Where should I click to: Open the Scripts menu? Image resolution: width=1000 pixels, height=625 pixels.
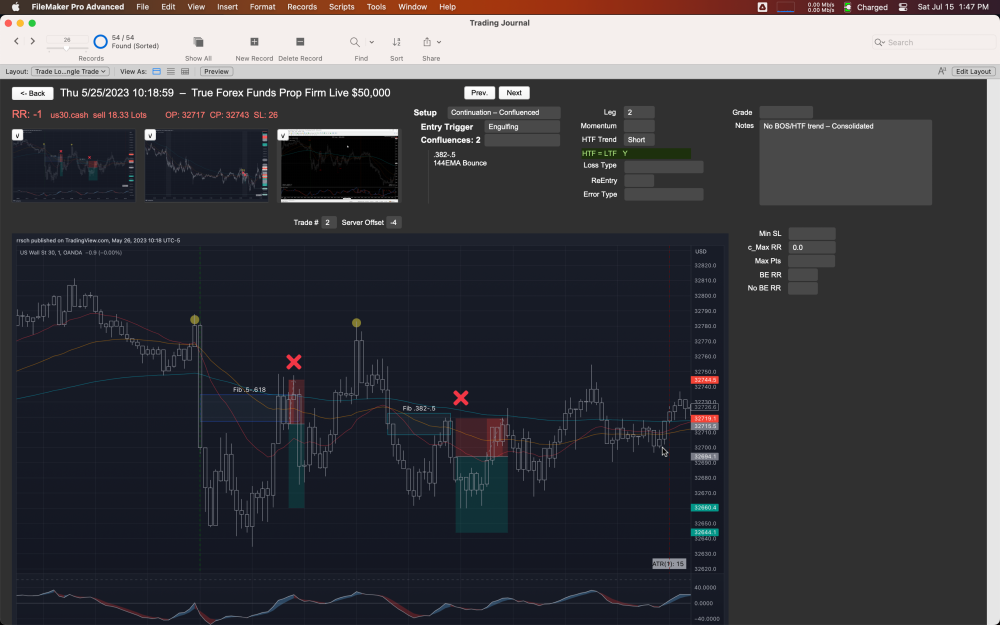[x=341, y=6]
